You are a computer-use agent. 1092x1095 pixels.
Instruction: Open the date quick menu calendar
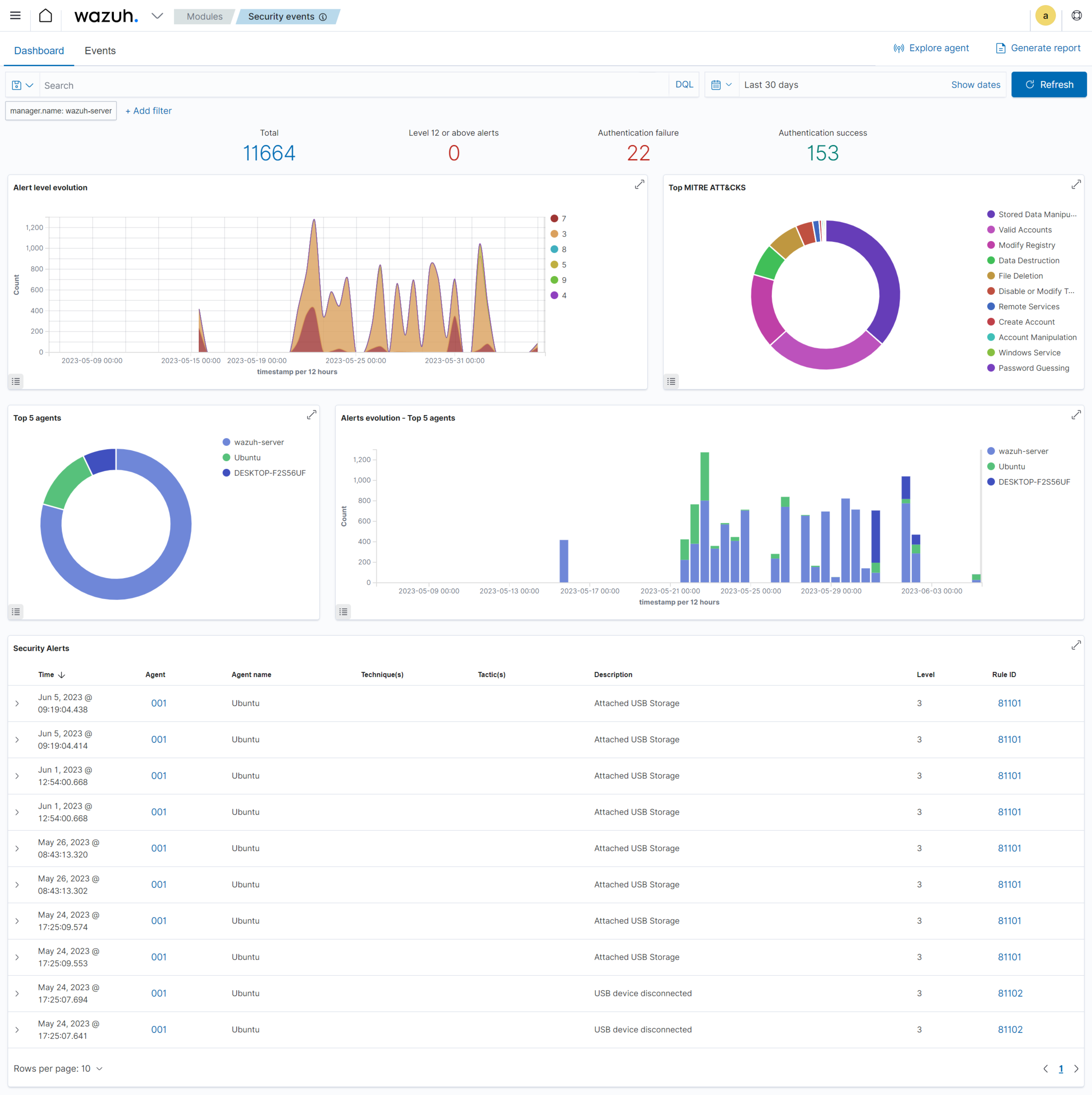tap(721, 84)
